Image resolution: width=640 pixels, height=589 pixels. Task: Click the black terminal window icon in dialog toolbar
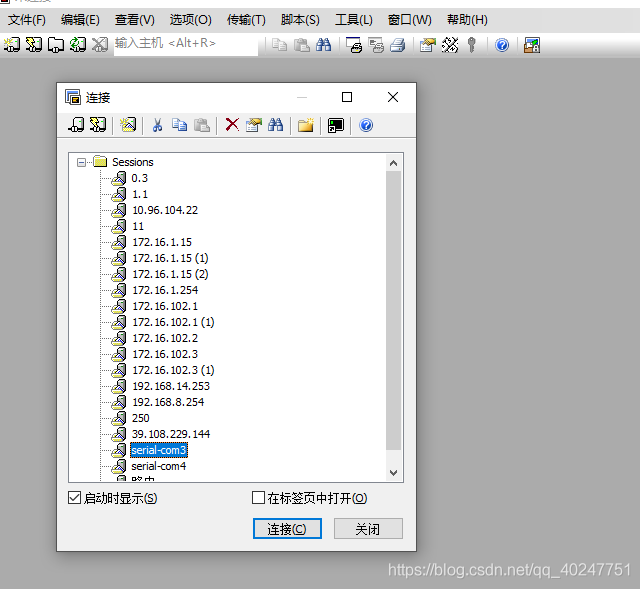[x=336, y=125]
